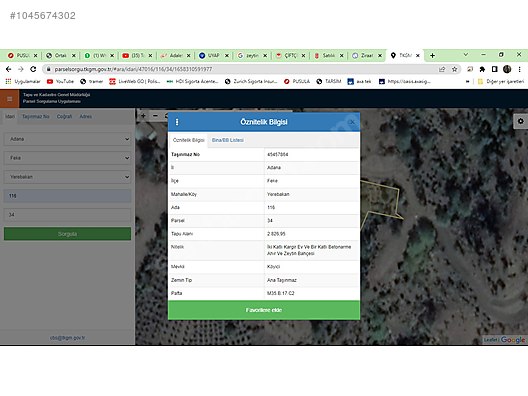This screenshot has height=396, width=528.
Task: Click the Leaflet attribution link
Action: click(x=491, y=340)
